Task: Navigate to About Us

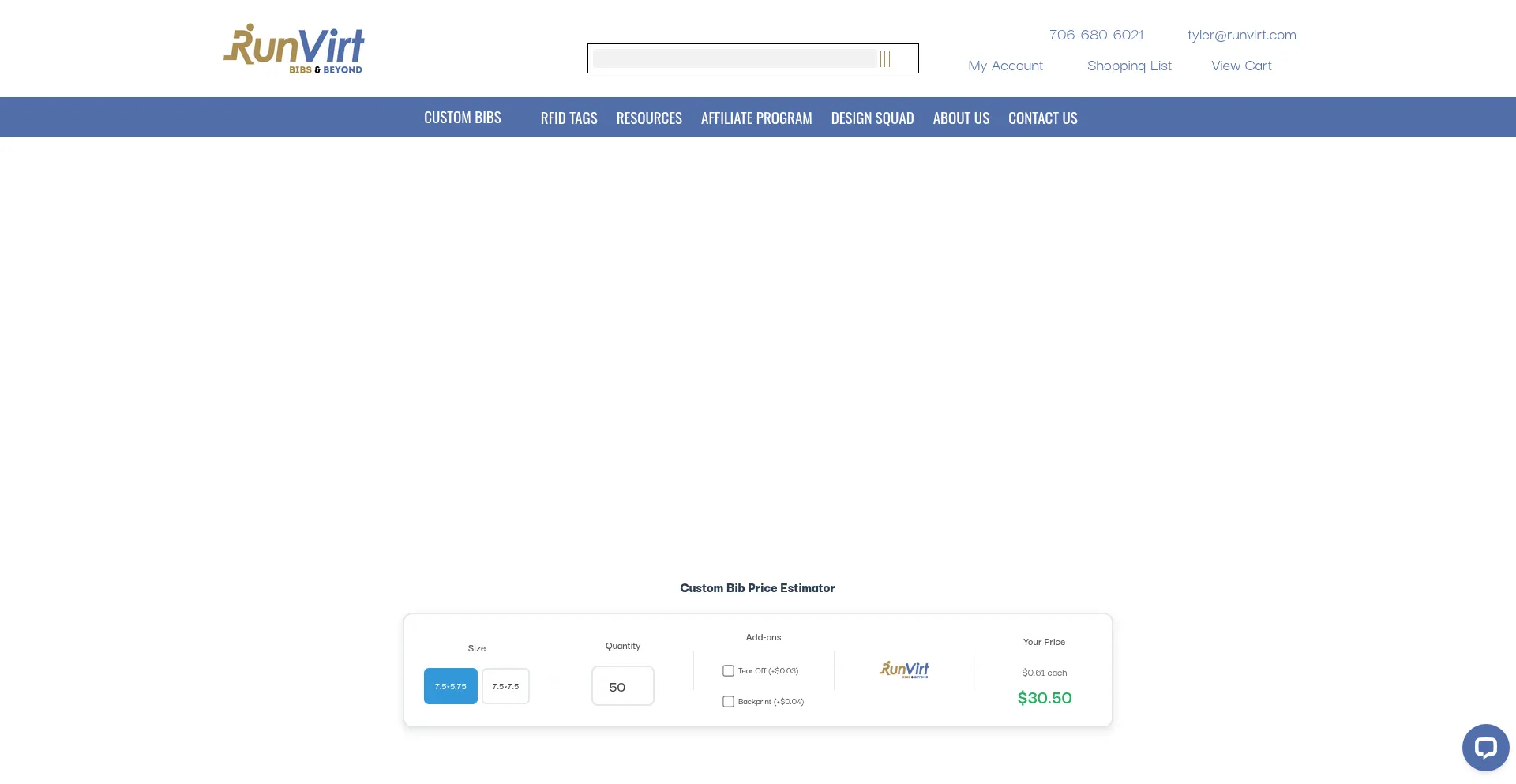Action: (961, 118)
